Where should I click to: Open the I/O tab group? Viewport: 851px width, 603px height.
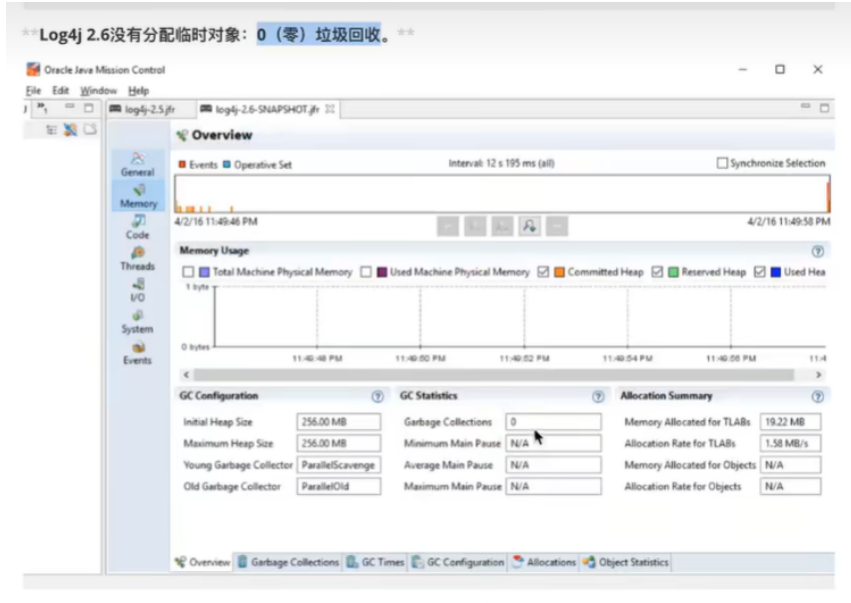138,290
